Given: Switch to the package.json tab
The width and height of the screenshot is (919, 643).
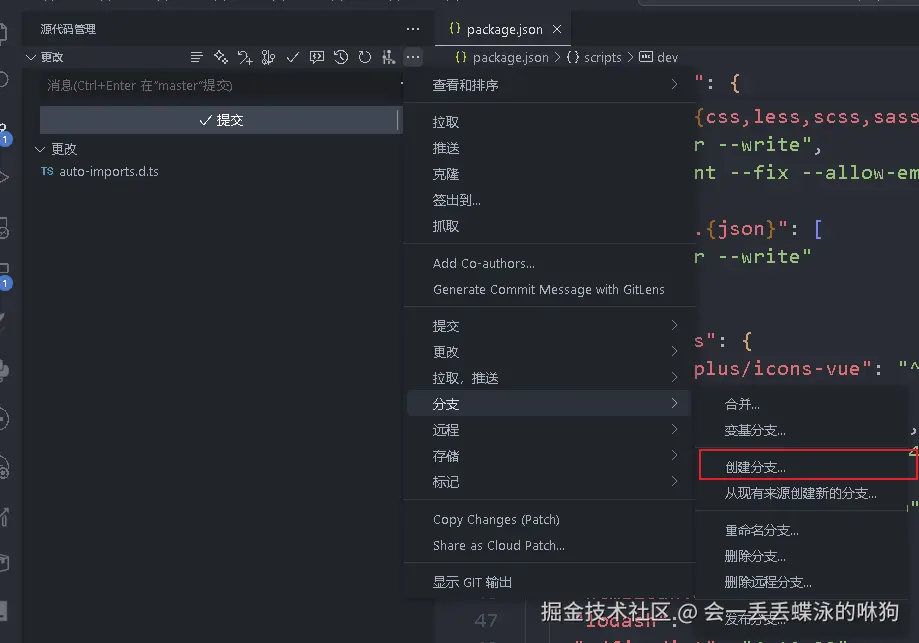Looking at the screenshot, I should (x=503, y=29).
